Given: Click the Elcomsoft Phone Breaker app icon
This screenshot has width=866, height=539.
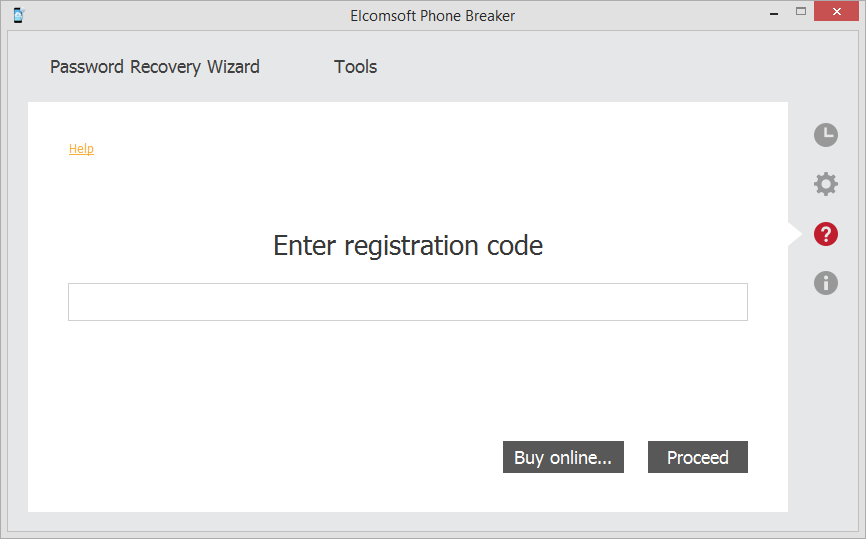Looking at the screenshot, I should coord(19,15).
